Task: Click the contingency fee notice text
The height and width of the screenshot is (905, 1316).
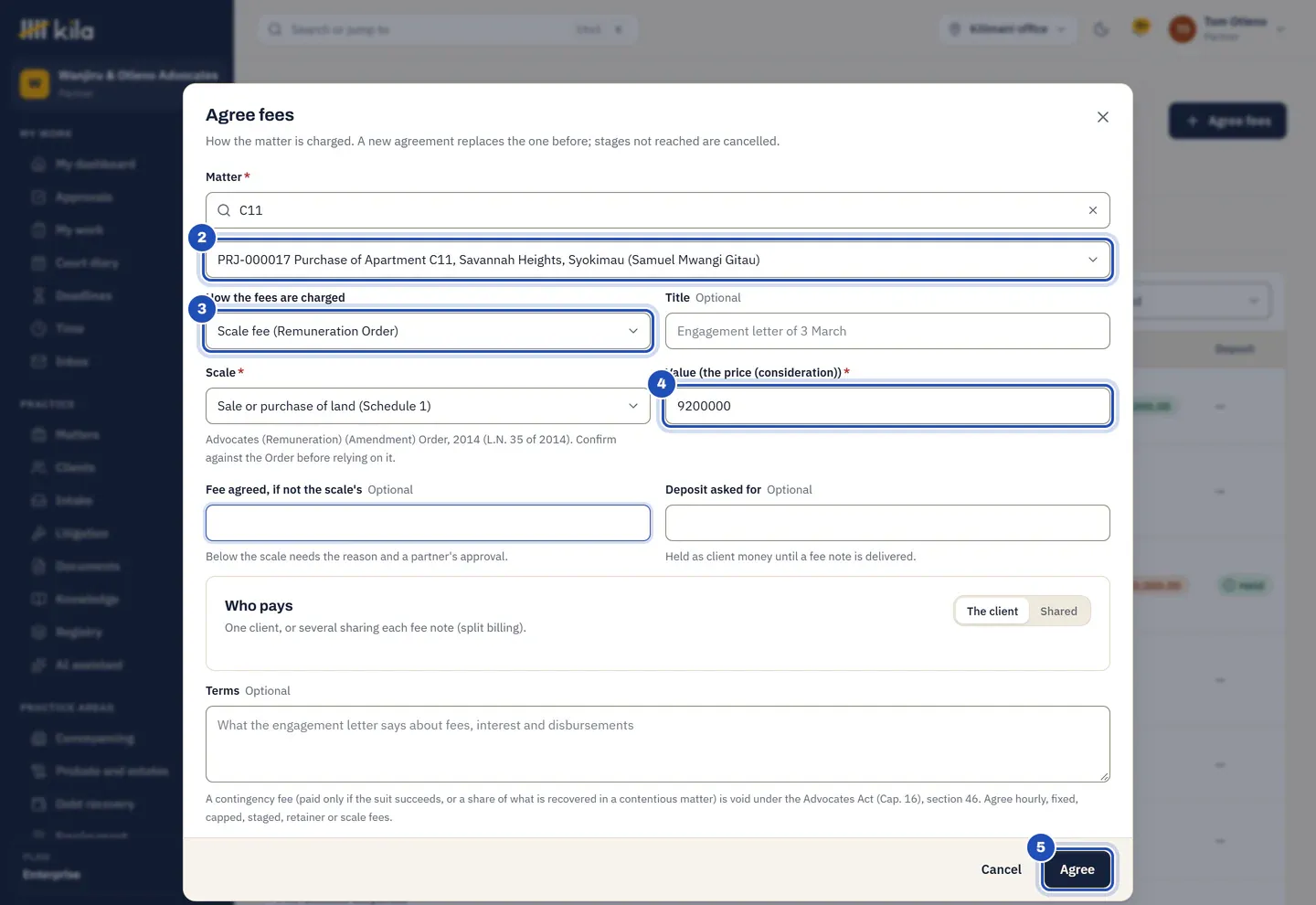Action: (x=642, y=808)
